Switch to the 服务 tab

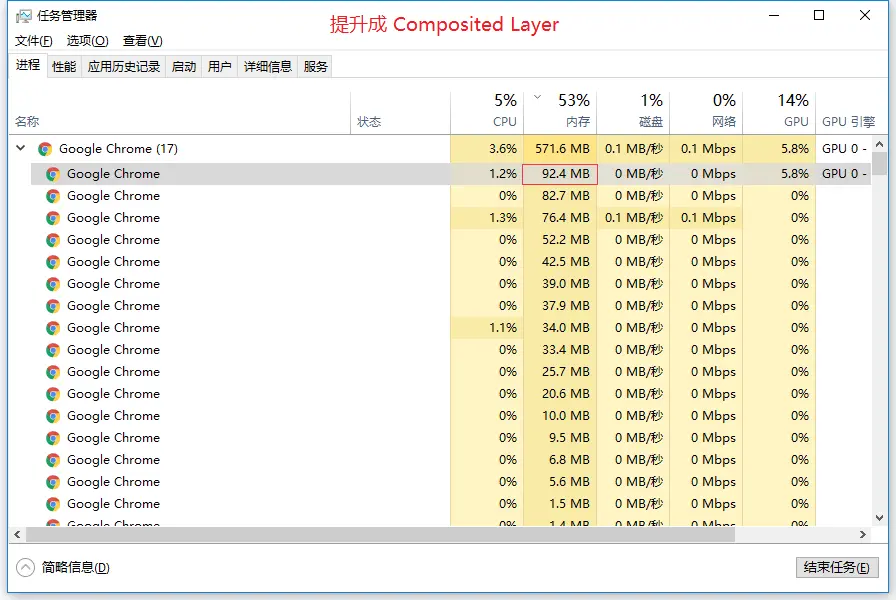(315, 67)
